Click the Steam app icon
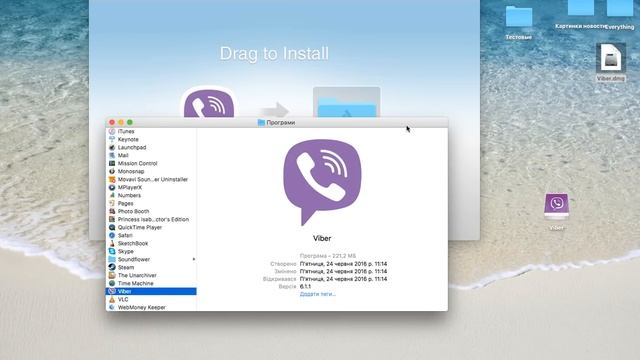 112,267
